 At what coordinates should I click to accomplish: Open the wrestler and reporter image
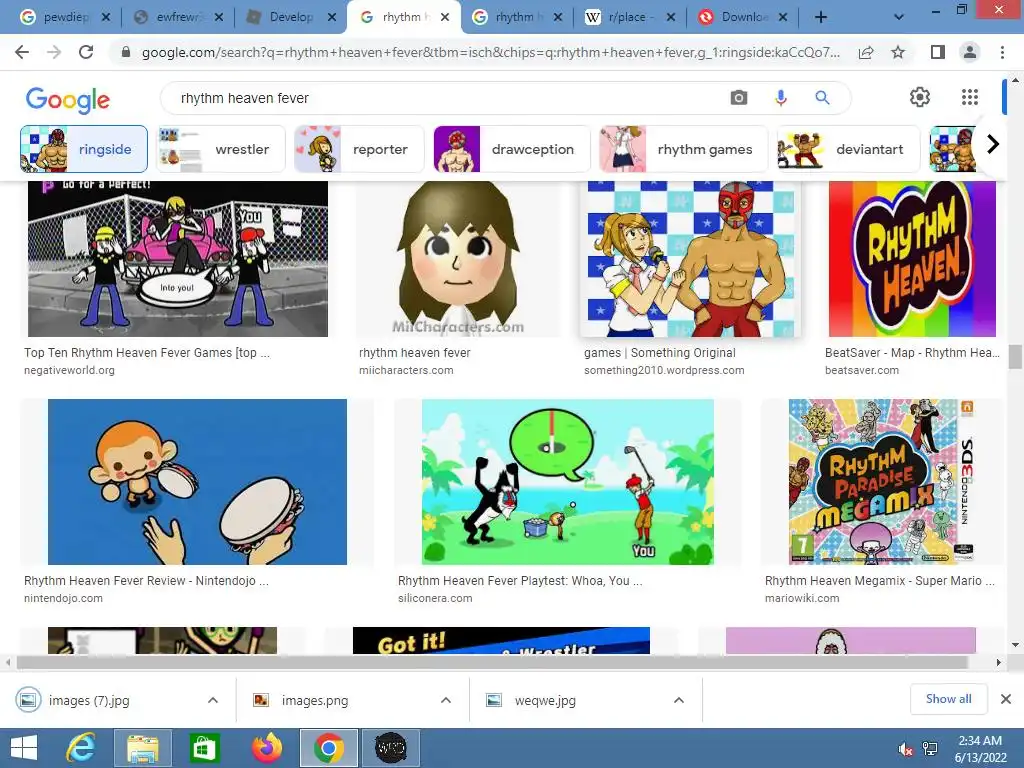[690, 259]
